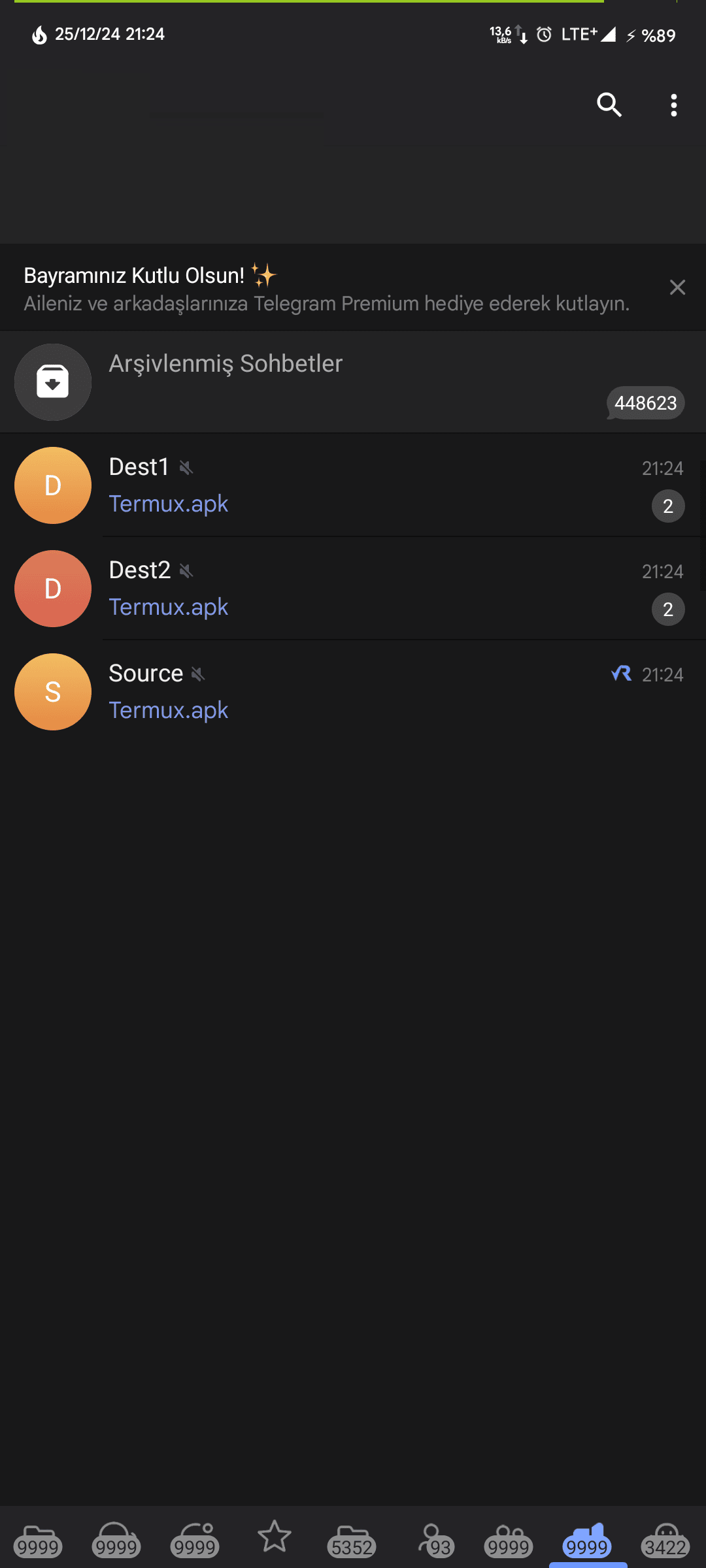Open the Dest2 chat avatar
The image size is (706, 1568).
coord(53,589)
